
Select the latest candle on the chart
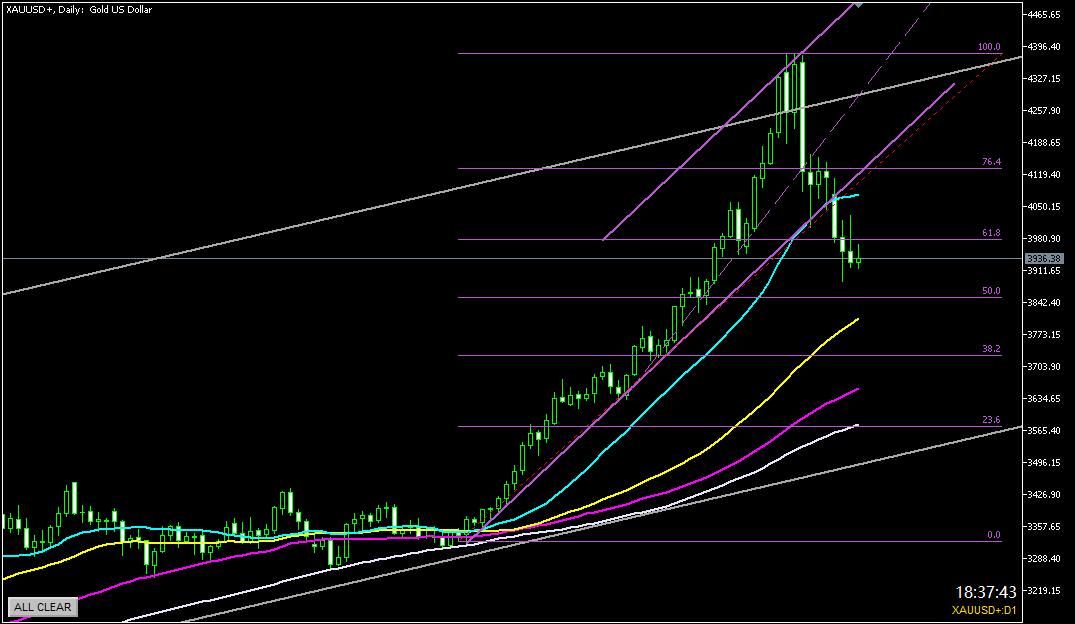point(858,261)
